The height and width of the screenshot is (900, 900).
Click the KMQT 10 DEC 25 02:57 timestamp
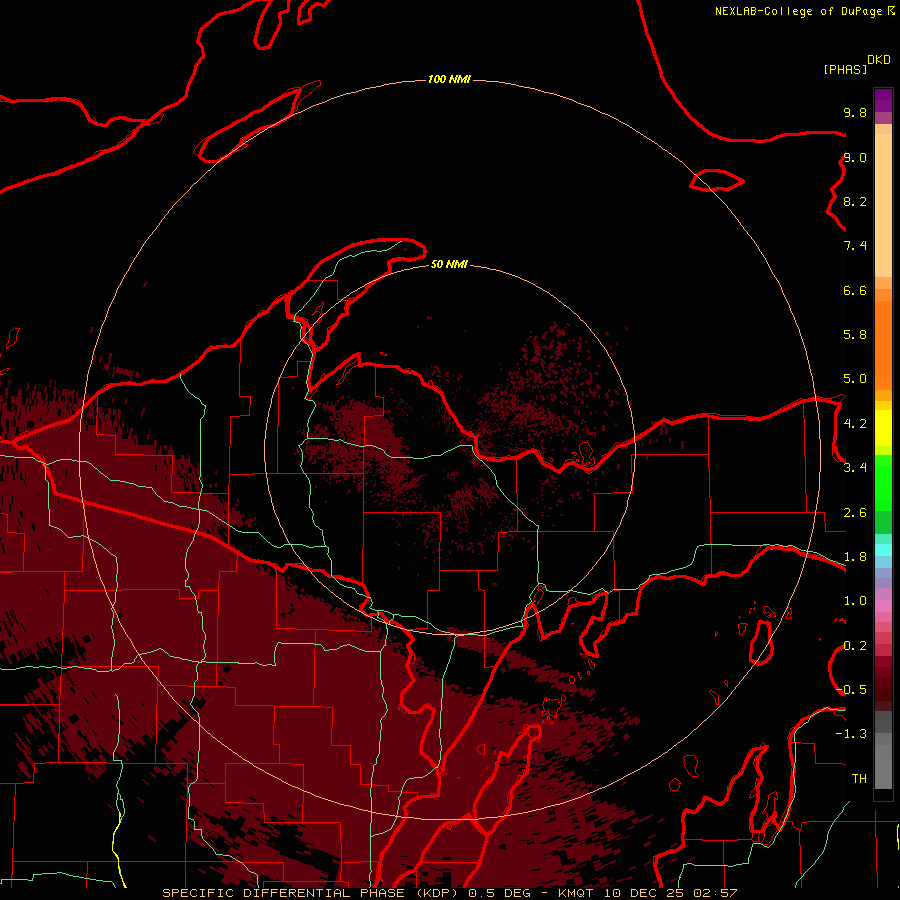pyautogui.click(x=647, y=893)
